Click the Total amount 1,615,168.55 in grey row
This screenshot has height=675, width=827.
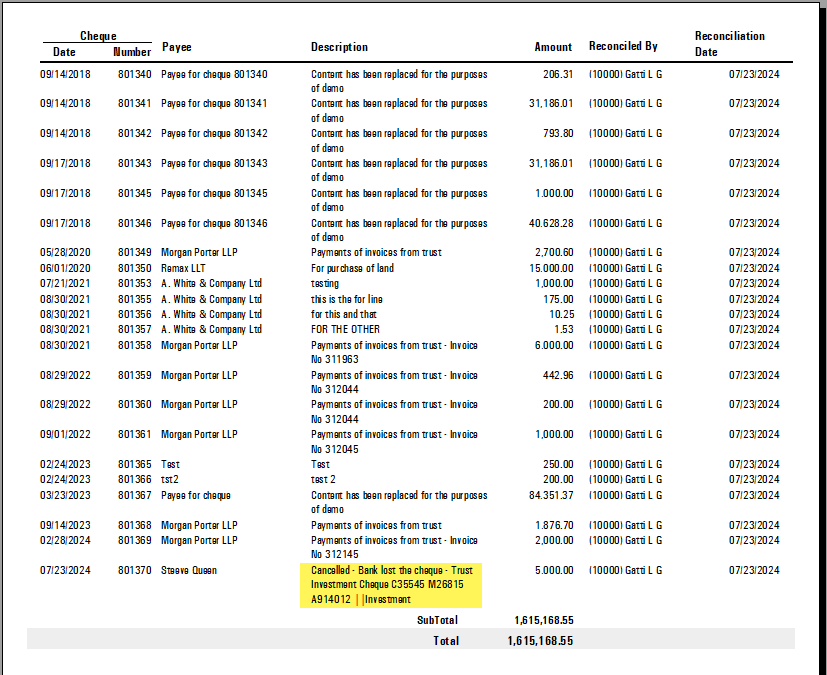[540, 641]
